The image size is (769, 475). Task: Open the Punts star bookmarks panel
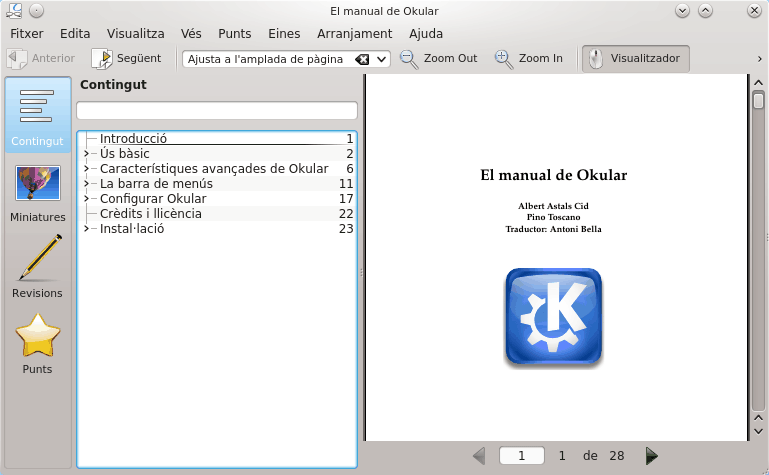[x=37, y=344]
